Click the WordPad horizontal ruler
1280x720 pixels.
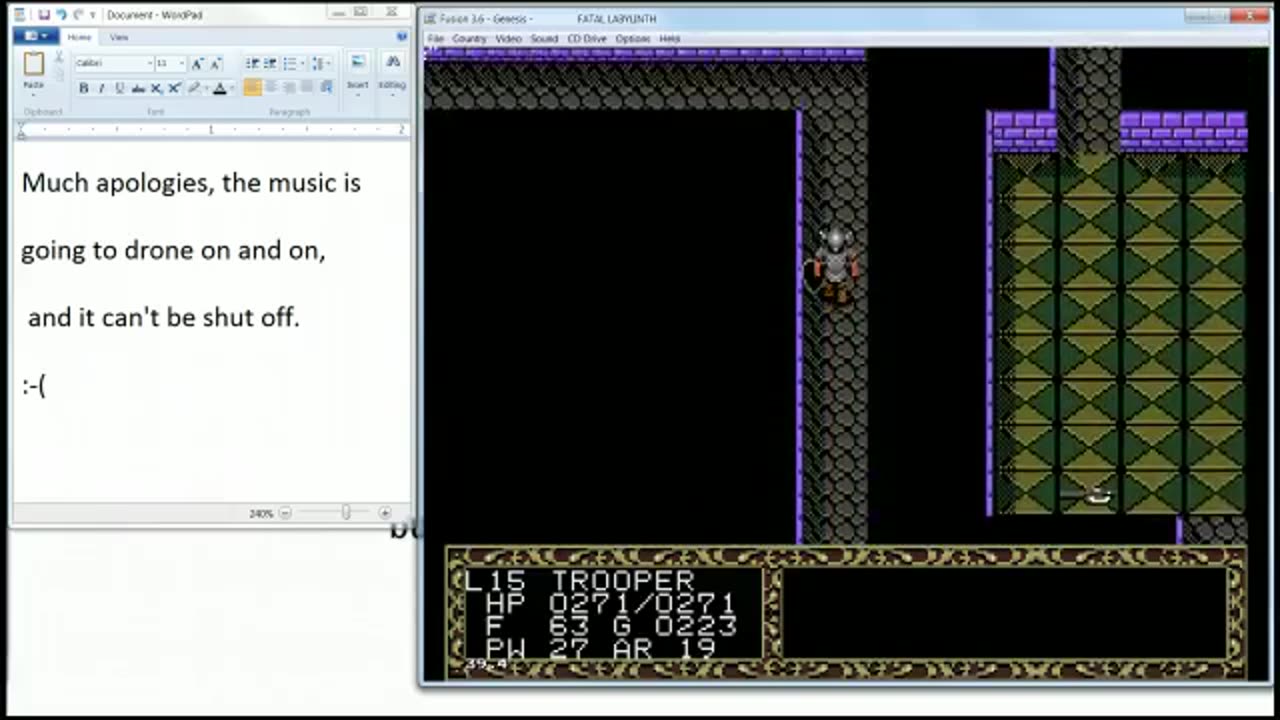(x=211, y=130)
